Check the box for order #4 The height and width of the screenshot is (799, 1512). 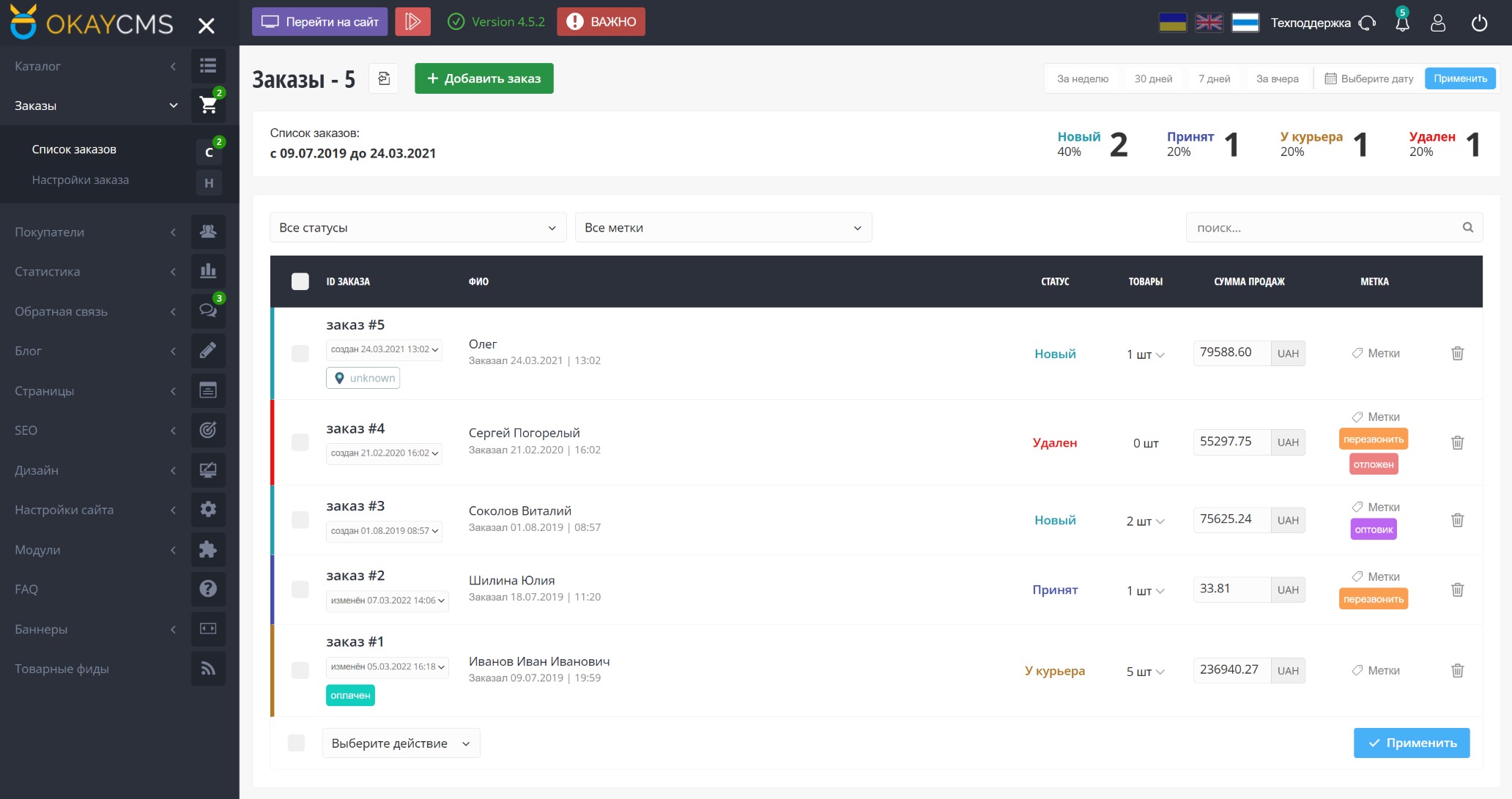(300, 442)
